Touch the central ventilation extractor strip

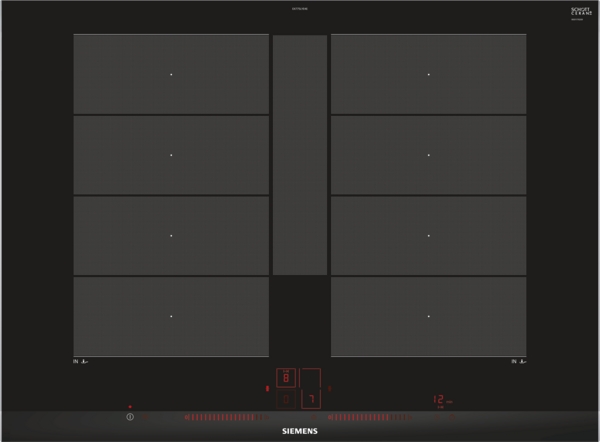[300, 155]
